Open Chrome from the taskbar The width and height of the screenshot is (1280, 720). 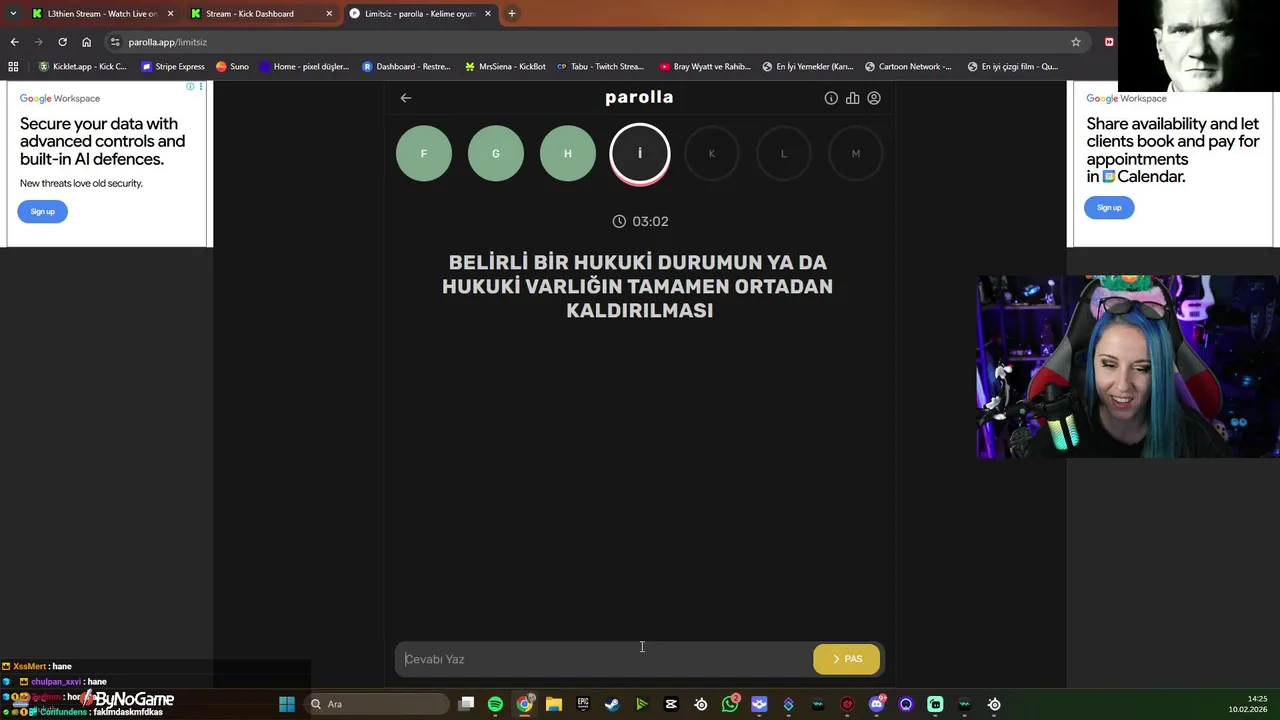point(524,704)
